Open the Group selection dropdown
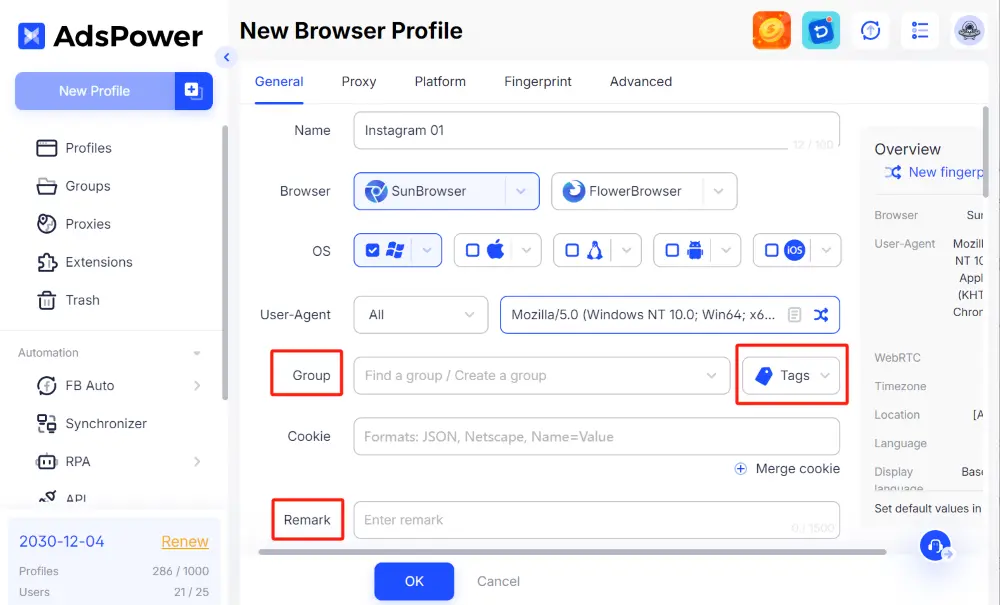Screen dimensions: 1000x605 [x=541, y=375]
